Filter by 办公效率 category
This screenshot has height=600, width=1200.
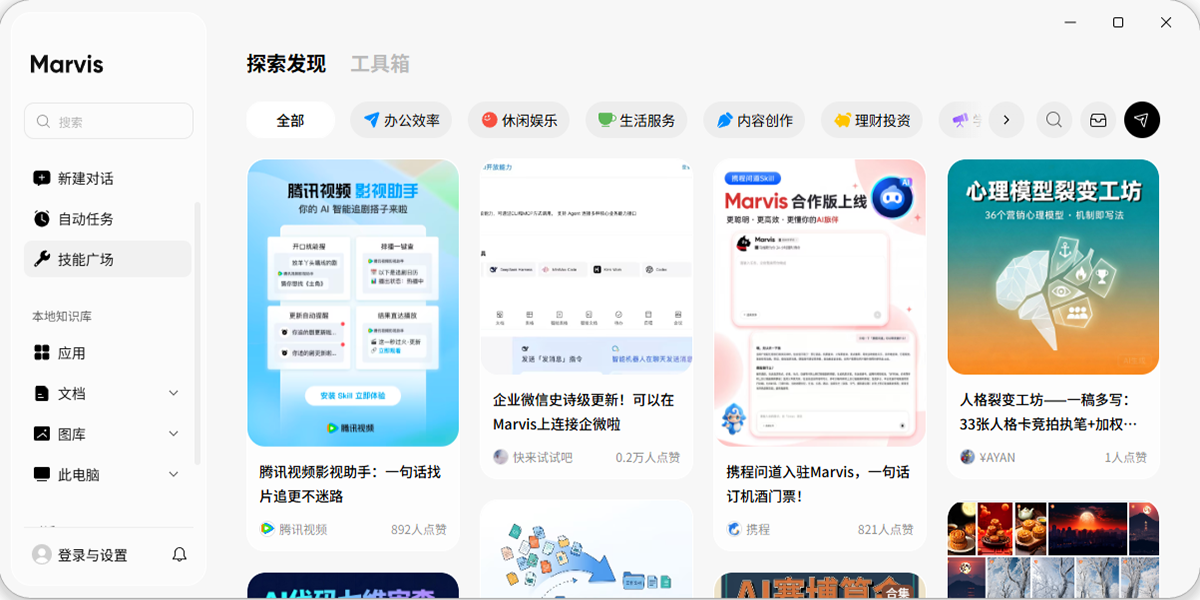point(401,120)
